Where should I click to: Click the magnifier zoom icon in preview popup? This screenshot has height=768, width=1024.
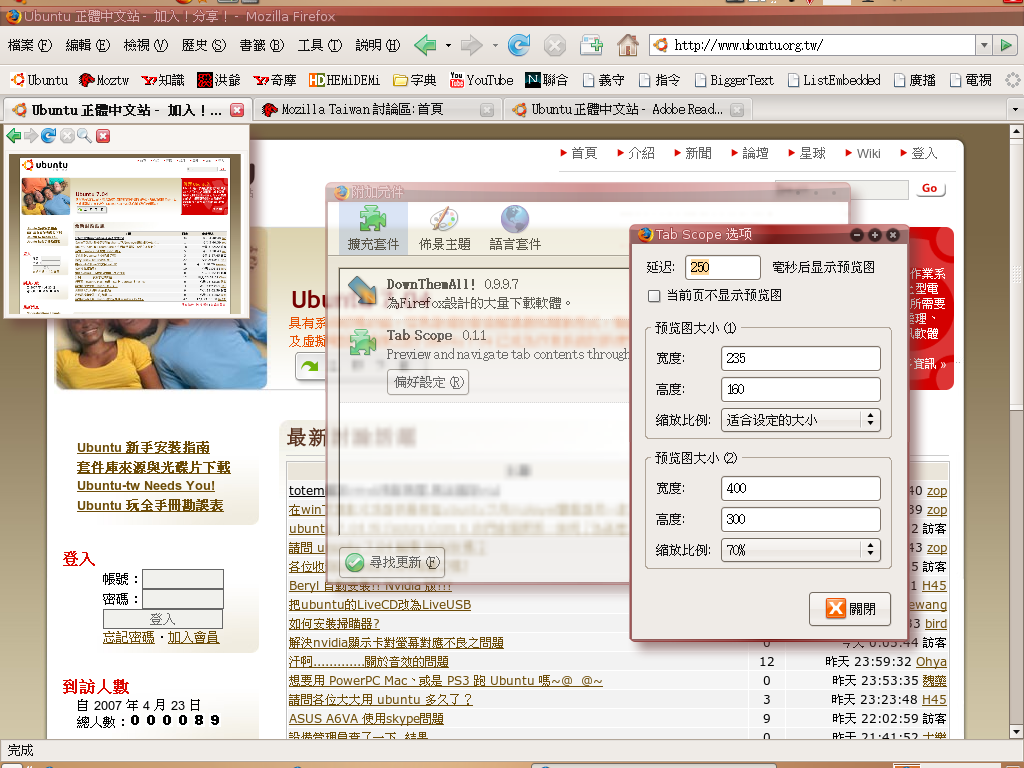[x=84, y=135]
